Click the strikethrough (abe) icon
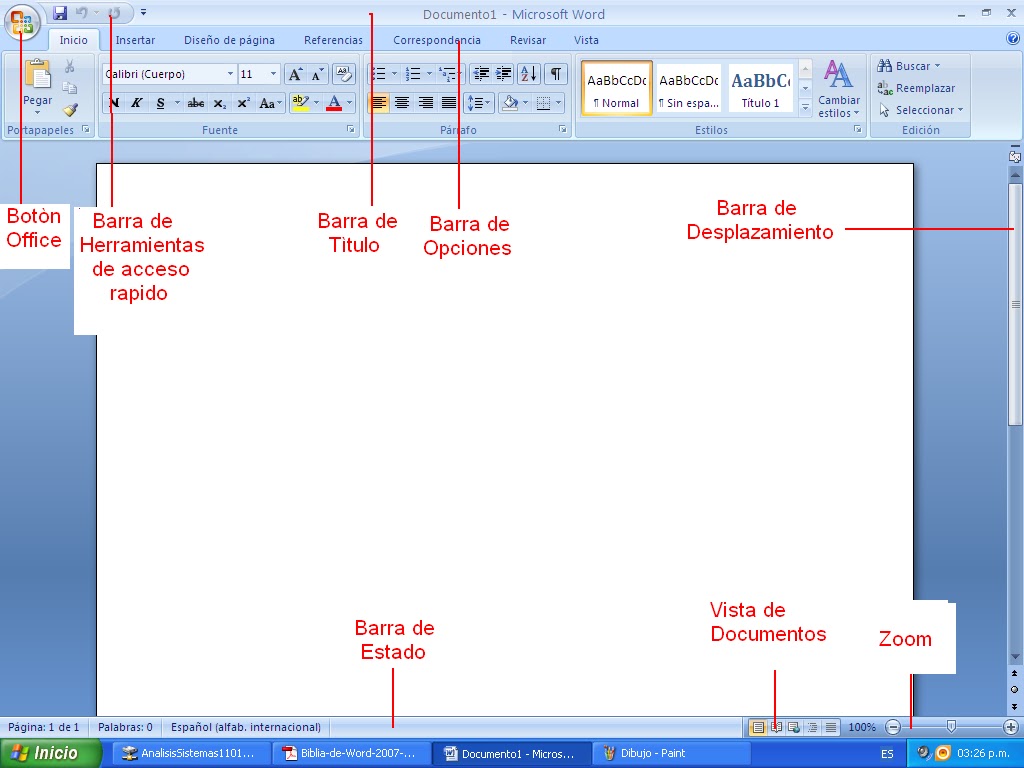Image resolution: width=1024 pixels, height=768 pixels. tap(196, 103)
